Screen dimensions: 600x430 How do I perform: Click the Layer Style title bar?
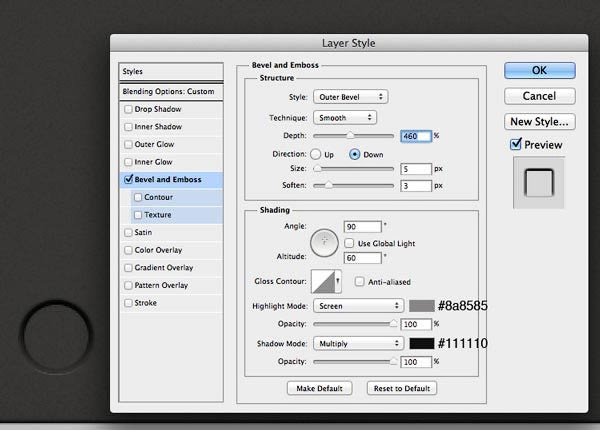349,43
